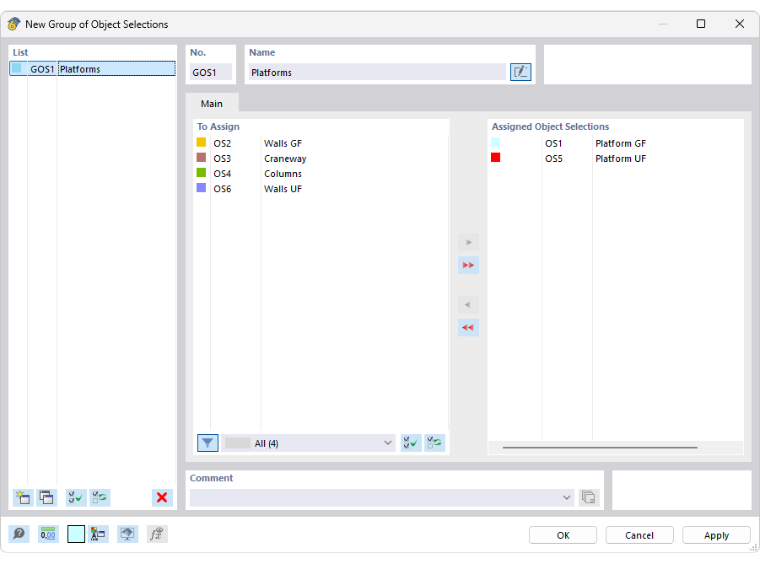Assign all items with double right arrow

[x=468, y=265]
